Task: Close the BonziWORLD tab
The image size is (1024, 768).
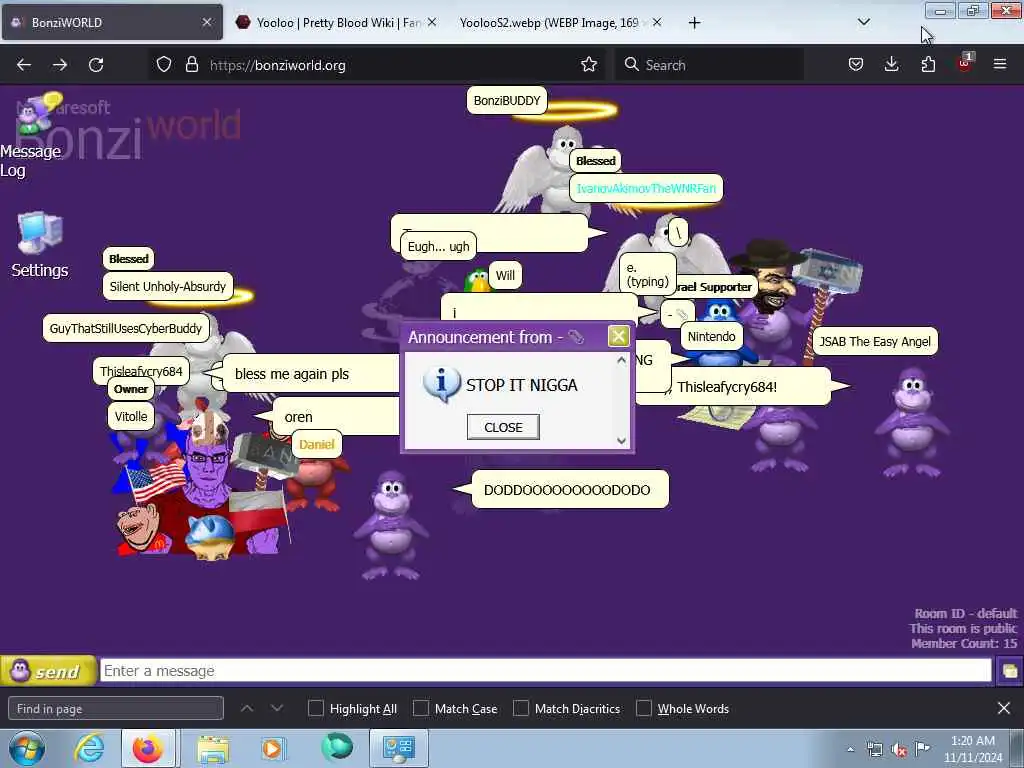Action: [x=207, y=22]
